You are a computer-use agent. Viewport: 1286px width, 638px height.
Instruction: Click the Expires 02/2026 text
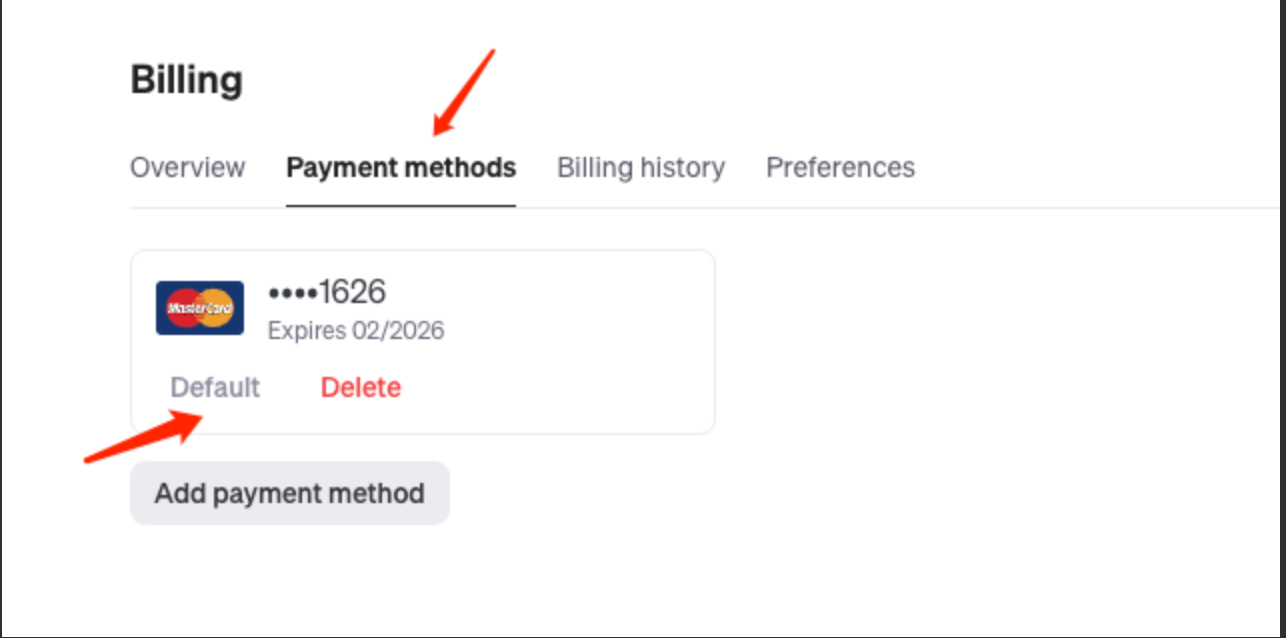pos(356,330)
